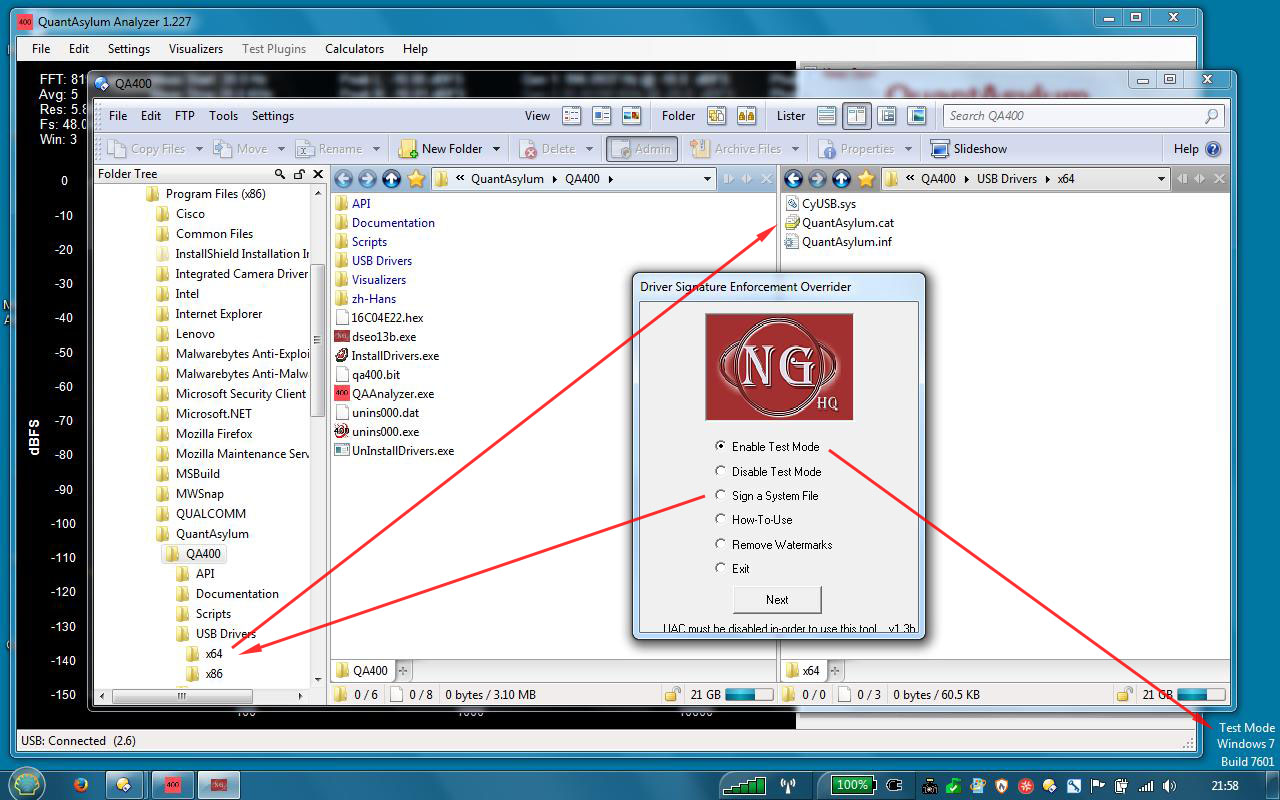The height and width of the screenshot is (800, 1280).
Task: Click Folder Tree search icon
Action: click(280, 174)
